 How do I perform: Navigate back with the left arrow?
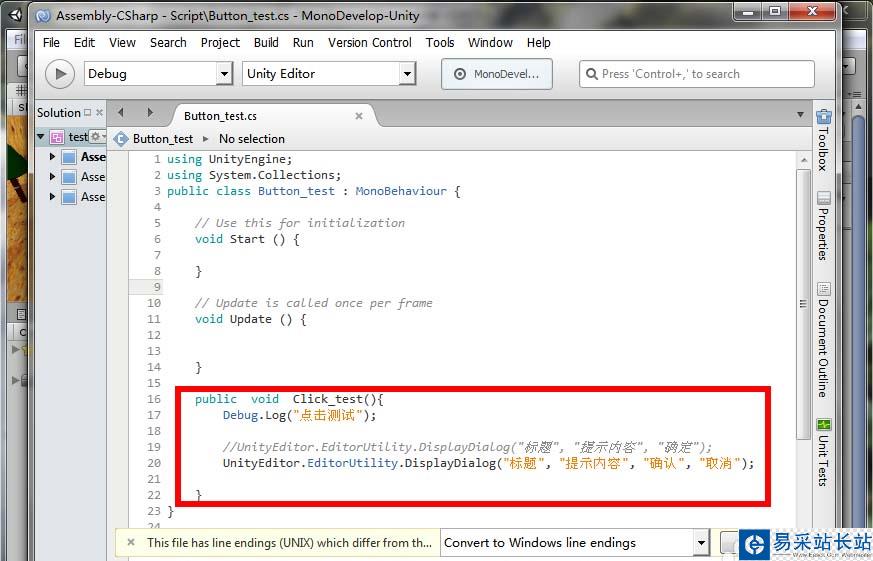point(120,112)
